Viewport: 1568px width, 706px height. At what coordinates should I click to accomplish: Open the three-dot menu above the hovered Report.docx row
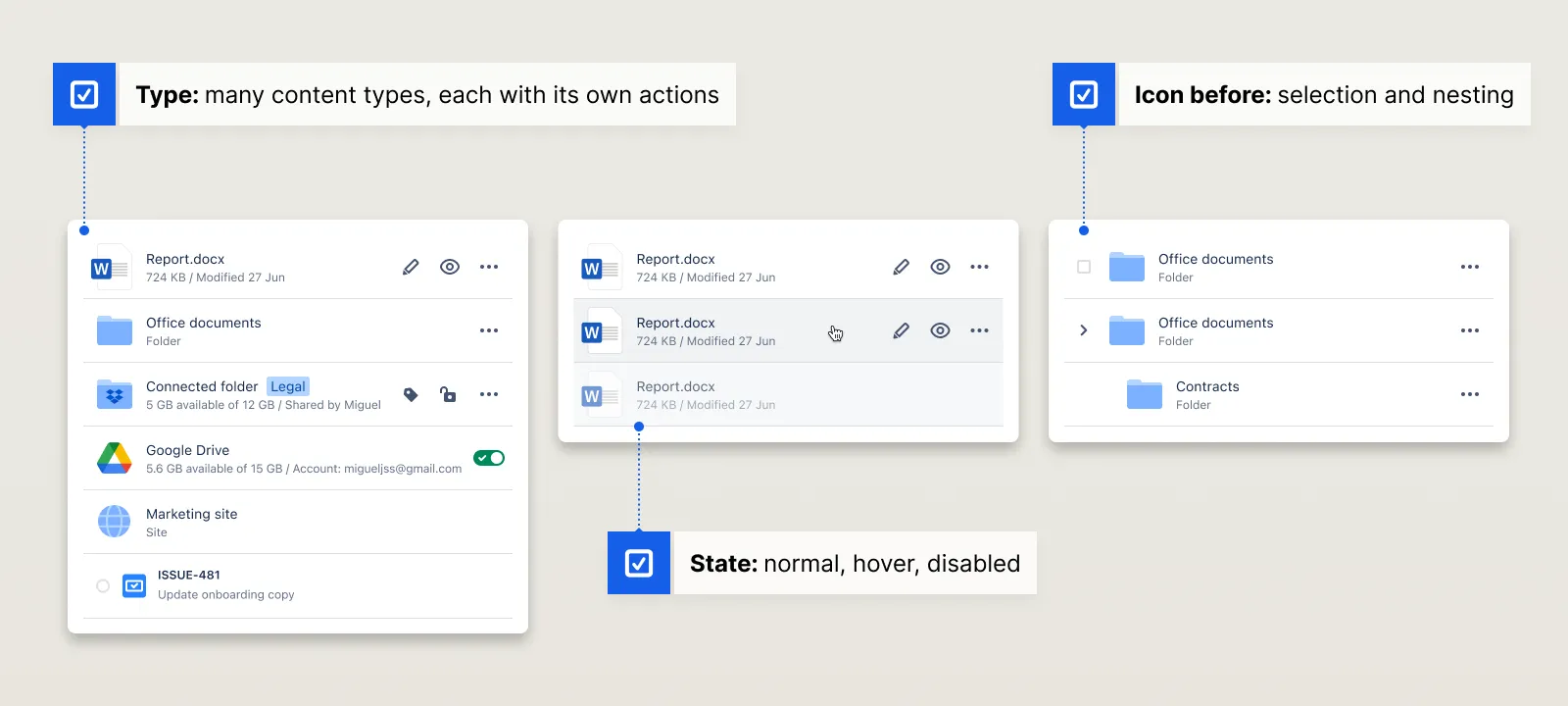pyautogui.click(x=979, y=267)
